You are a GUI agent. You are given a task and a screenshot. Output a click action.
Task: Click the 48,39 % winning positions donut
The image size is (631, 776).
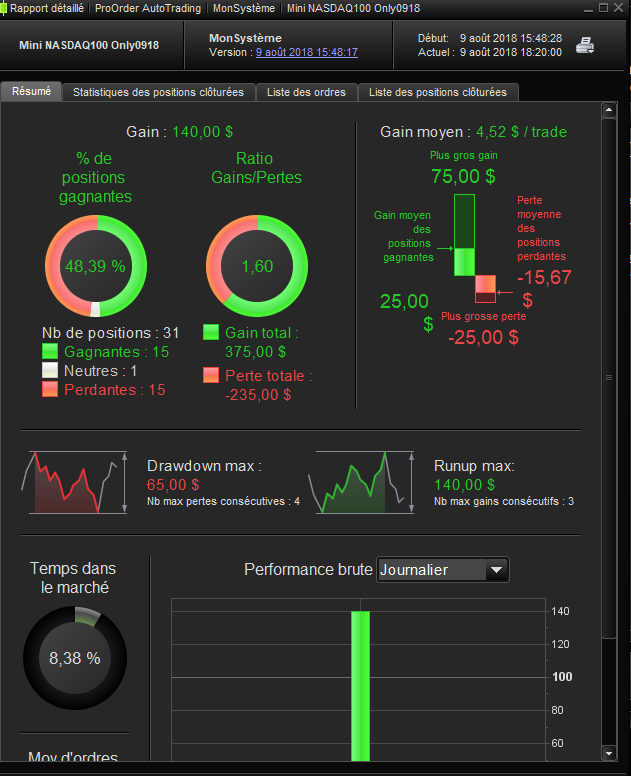(x=96, y=266)
